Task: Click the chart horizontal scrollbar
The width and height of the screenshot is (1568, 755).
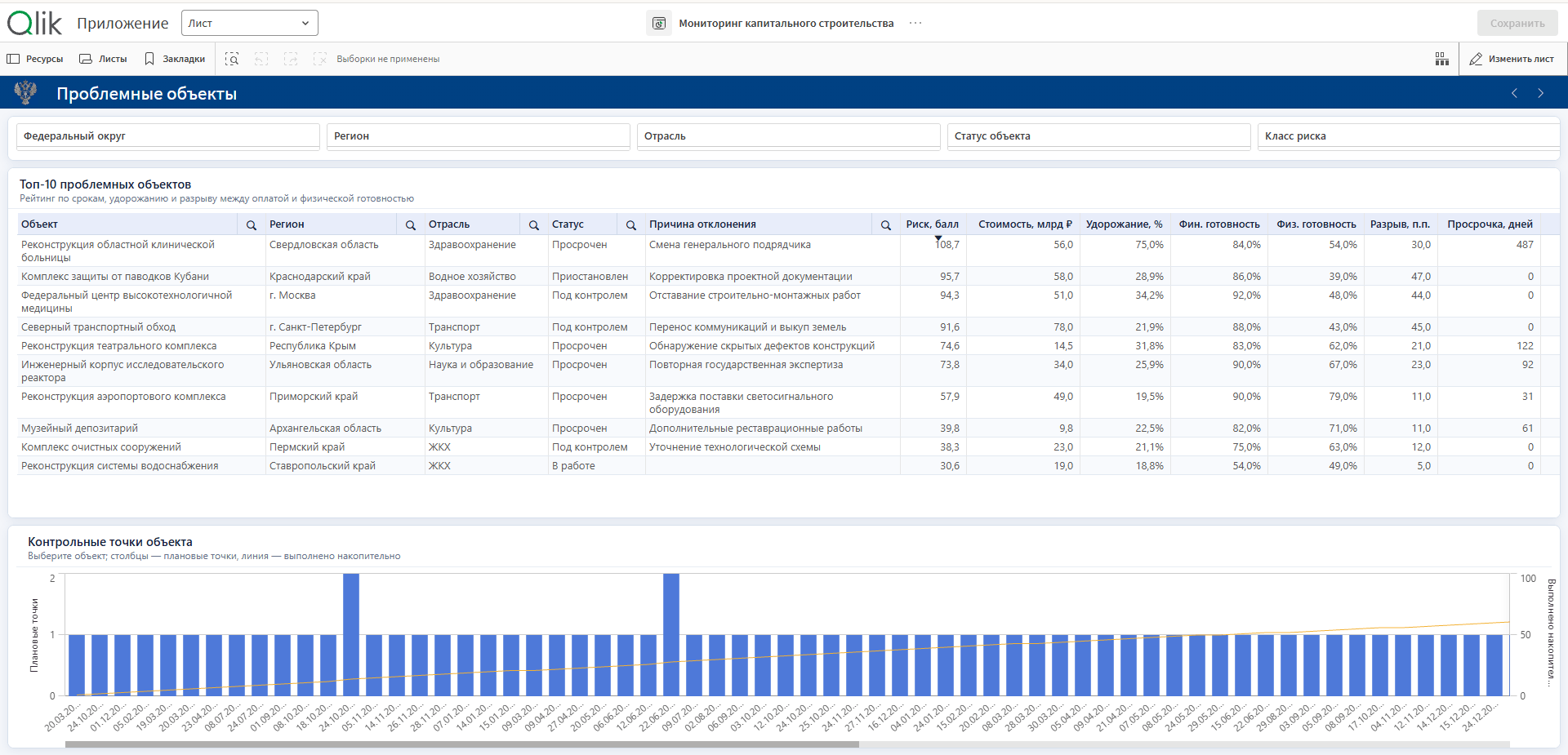Action: click(x=462, y=744)
